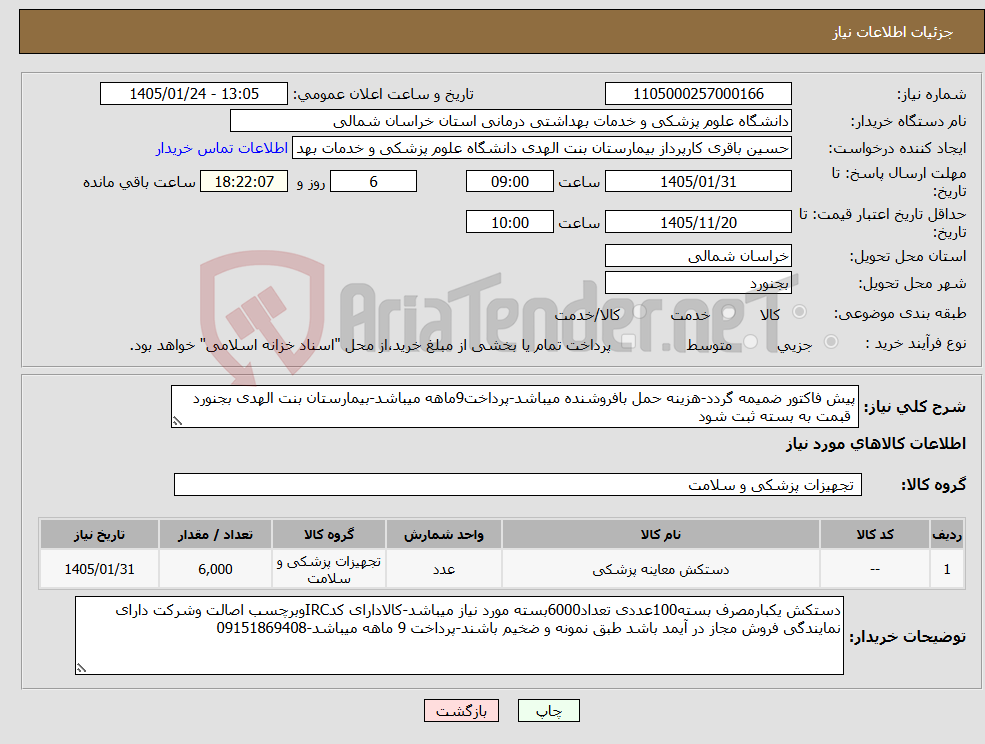Click the item code cell showing --

(x=875, y=569)
